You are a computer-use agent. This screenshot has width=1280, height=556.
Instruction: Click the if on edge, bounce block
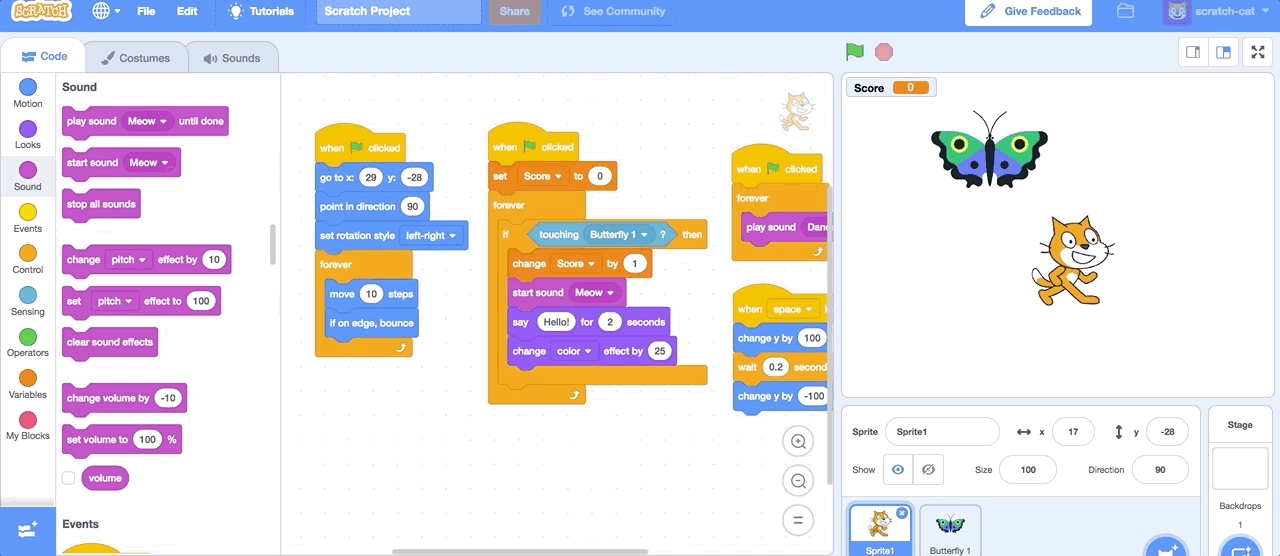(371, 323)
